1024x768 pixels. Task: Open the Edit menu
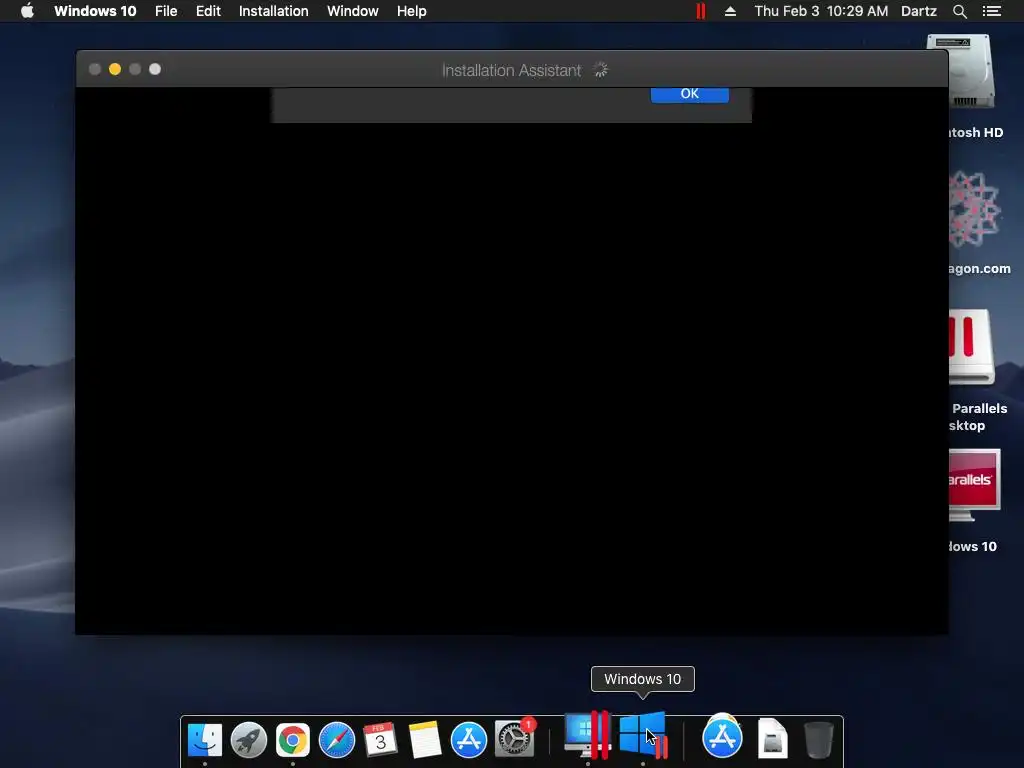[x=208, y=11]
